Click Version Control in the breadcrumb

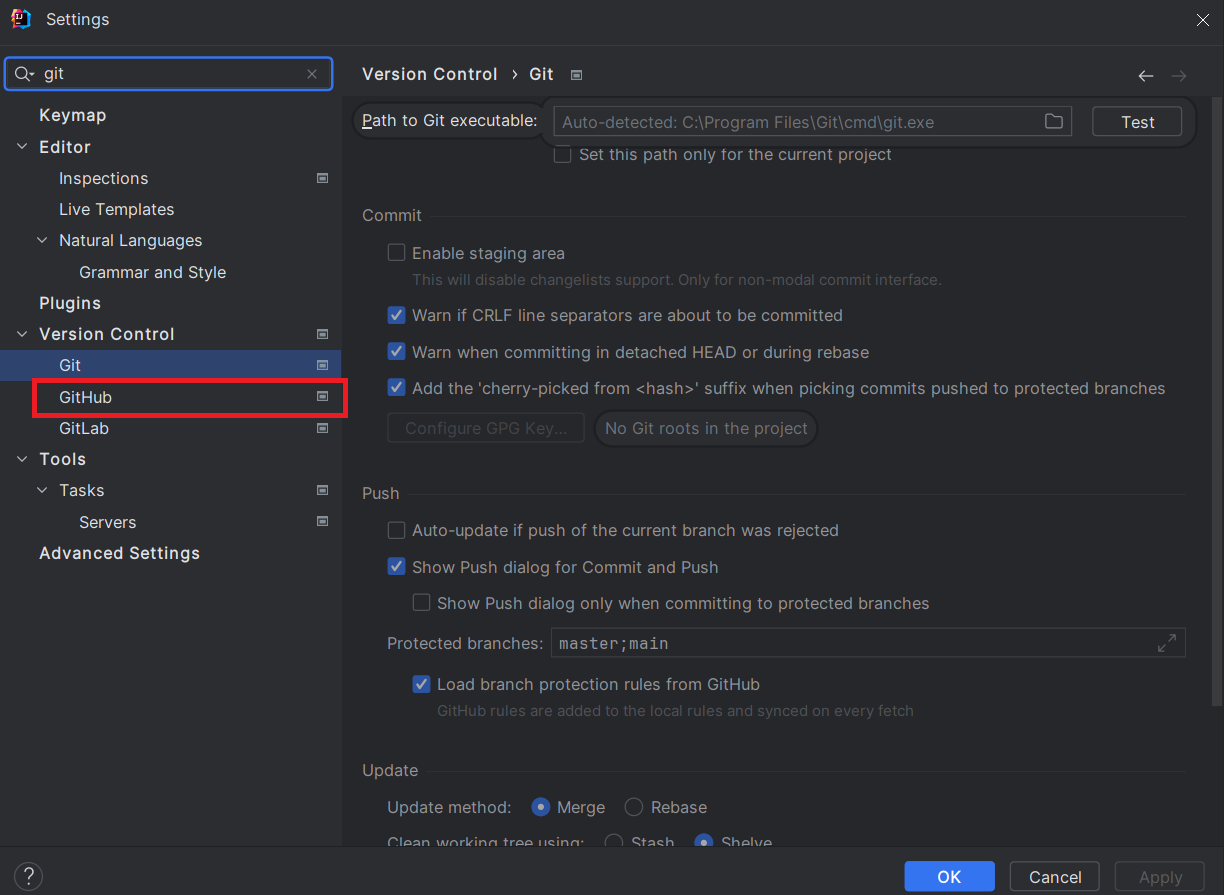point(429,74)
